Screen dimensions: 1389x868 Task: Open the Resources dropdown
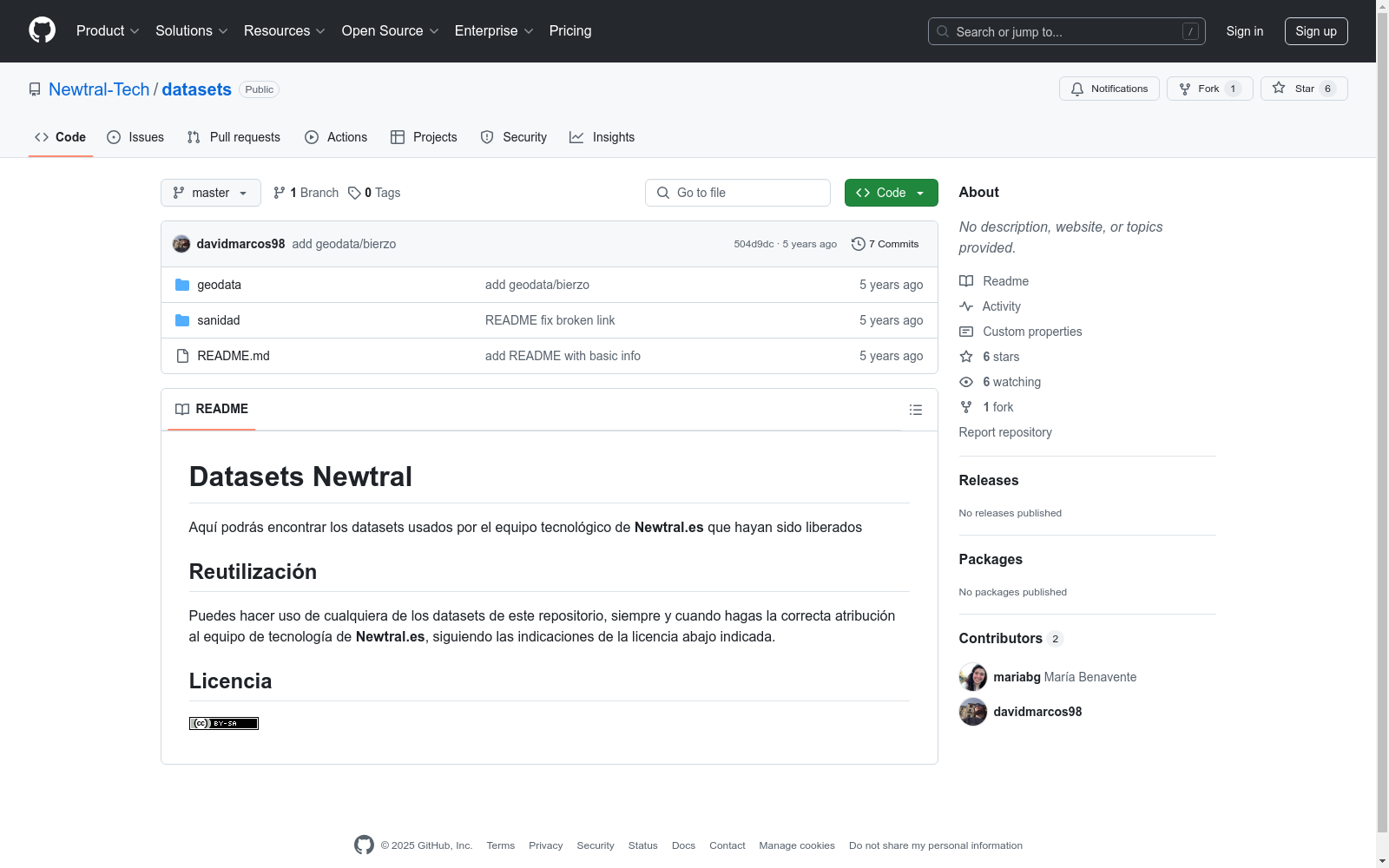[285, 31]
